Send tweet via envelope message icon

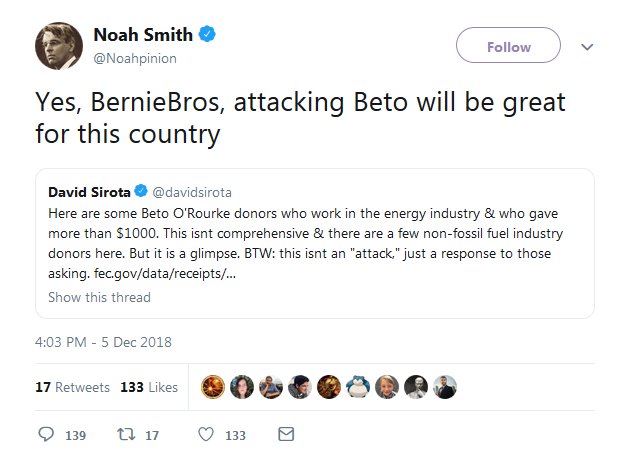tap(286, 434)
